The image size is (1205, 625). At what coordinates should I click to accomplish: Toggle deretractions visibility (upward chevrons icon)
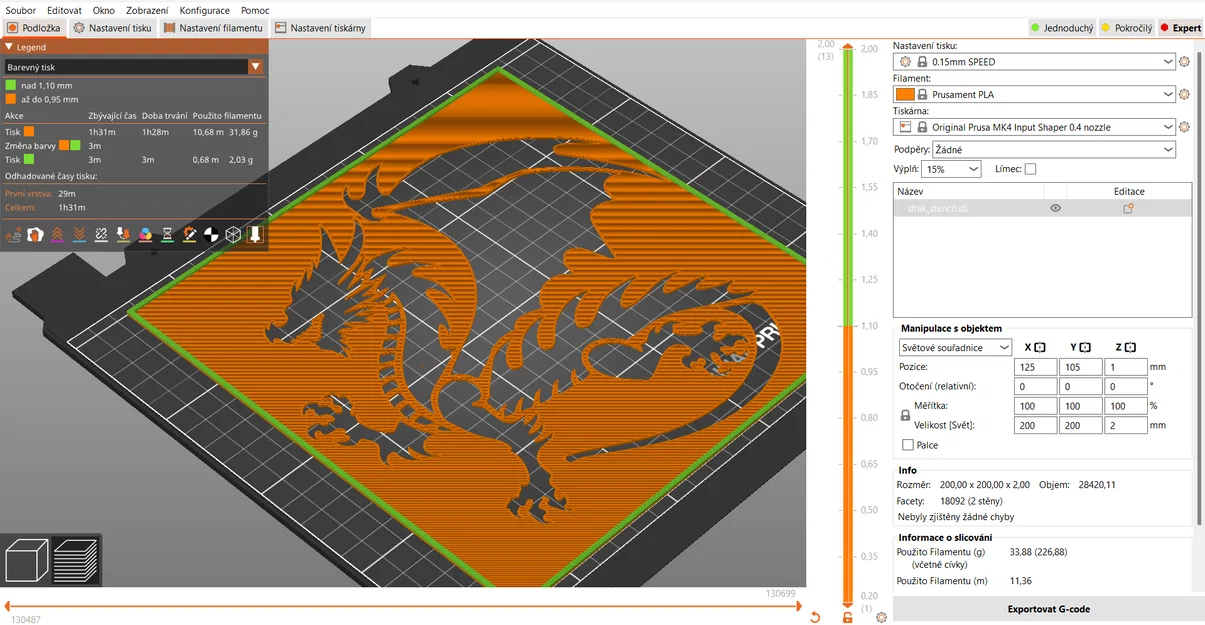click(57, 234)
